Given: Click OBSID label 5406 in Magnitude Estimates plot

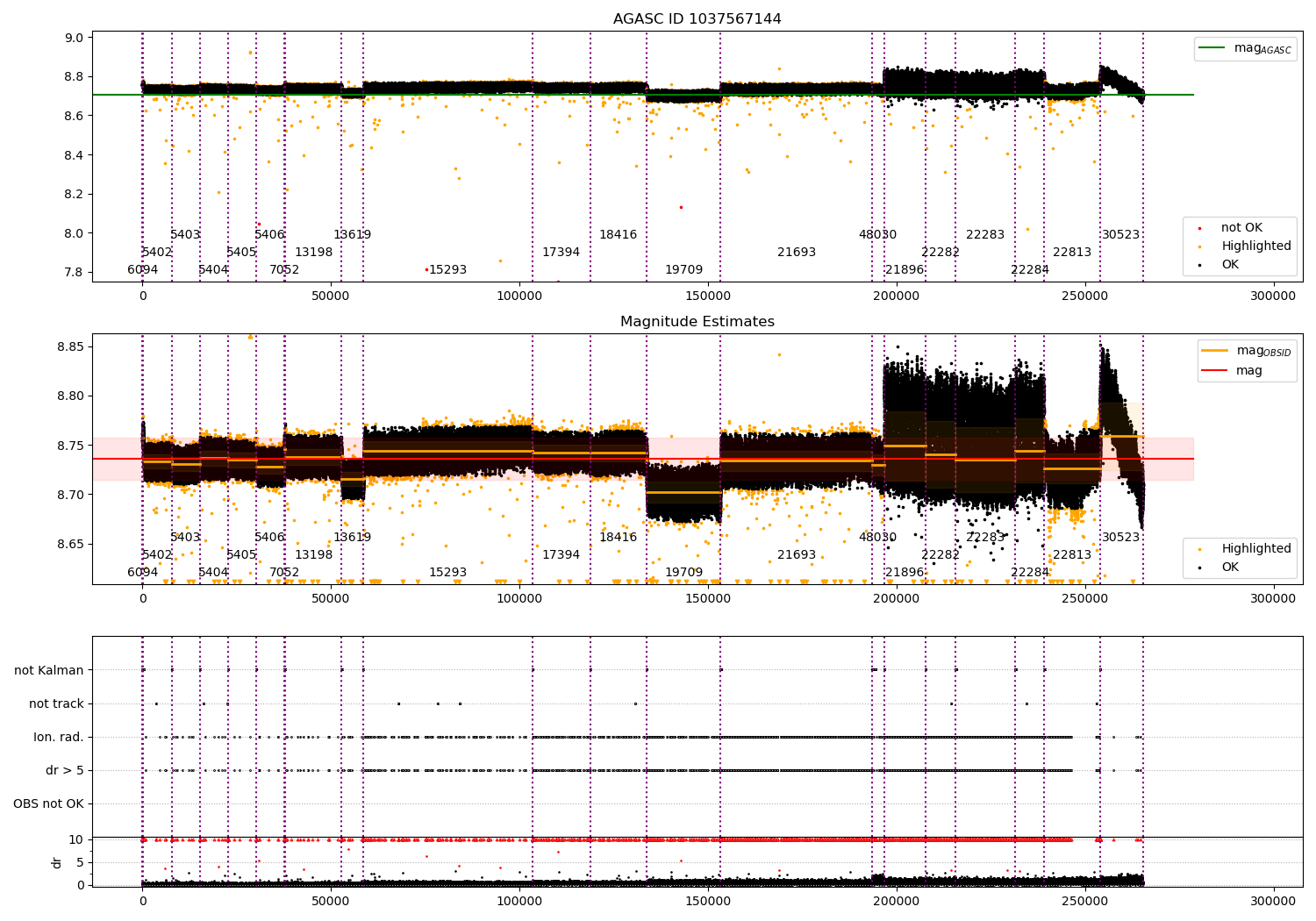Looking at the screenshot, I should point(269,538).
